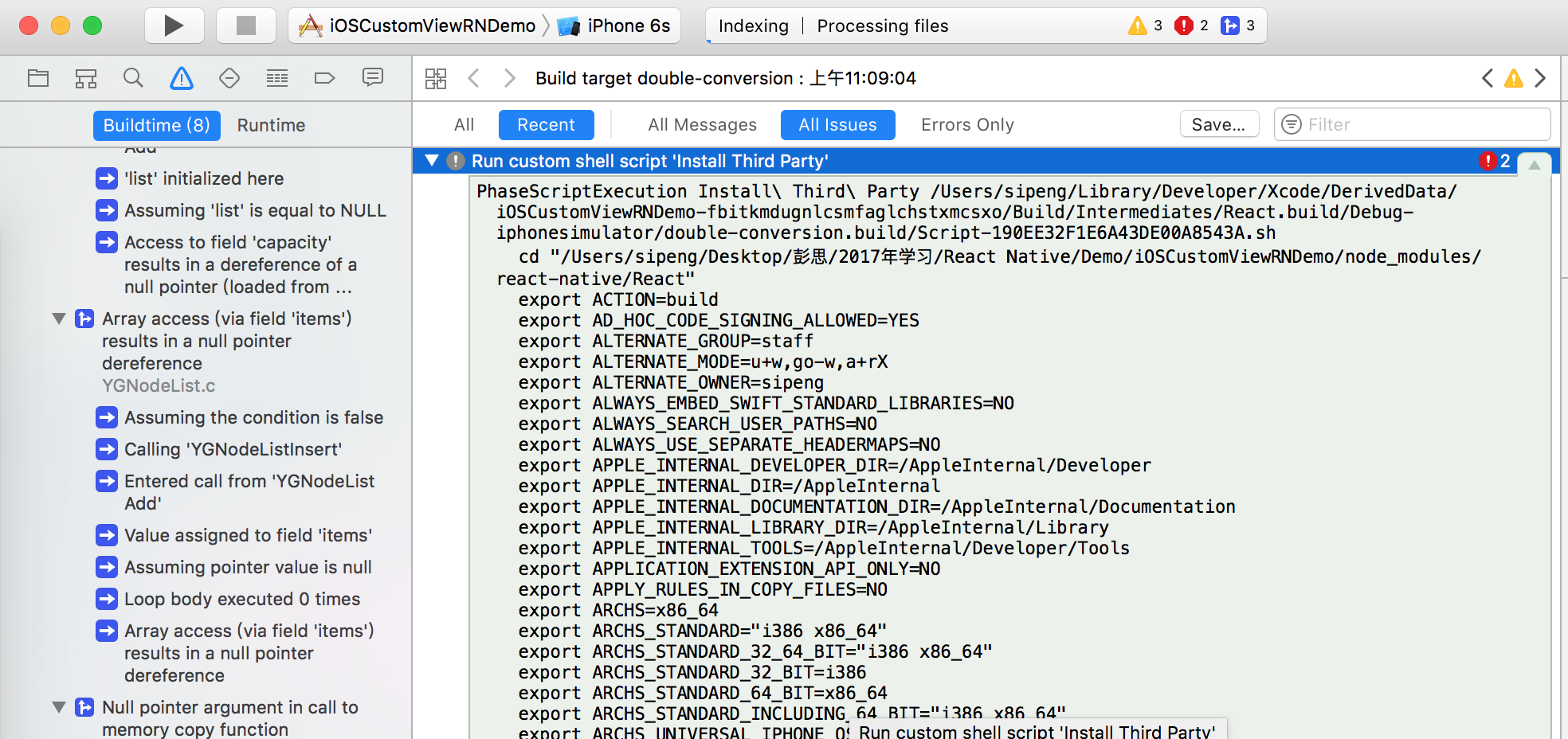This screenshot has height=739, width=1568.
Task: Show the Debug navigator
Action: 277,78
